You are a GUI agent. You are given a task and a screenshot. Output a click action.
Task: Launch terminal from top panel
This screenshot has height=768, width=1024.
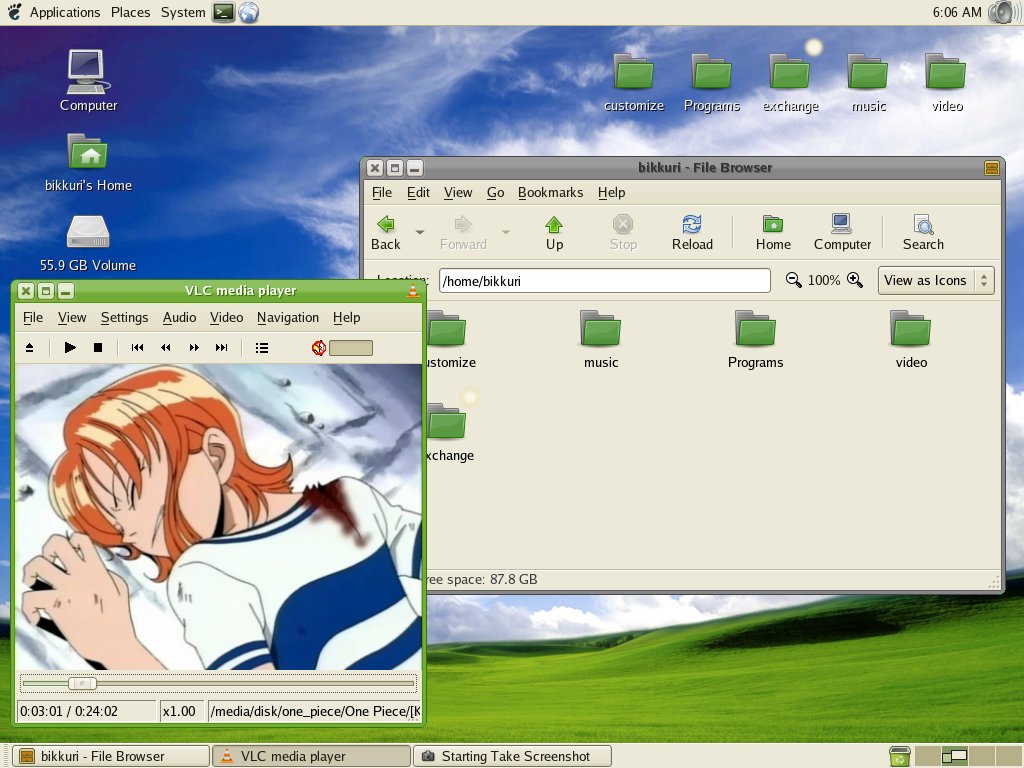(223, 12)
